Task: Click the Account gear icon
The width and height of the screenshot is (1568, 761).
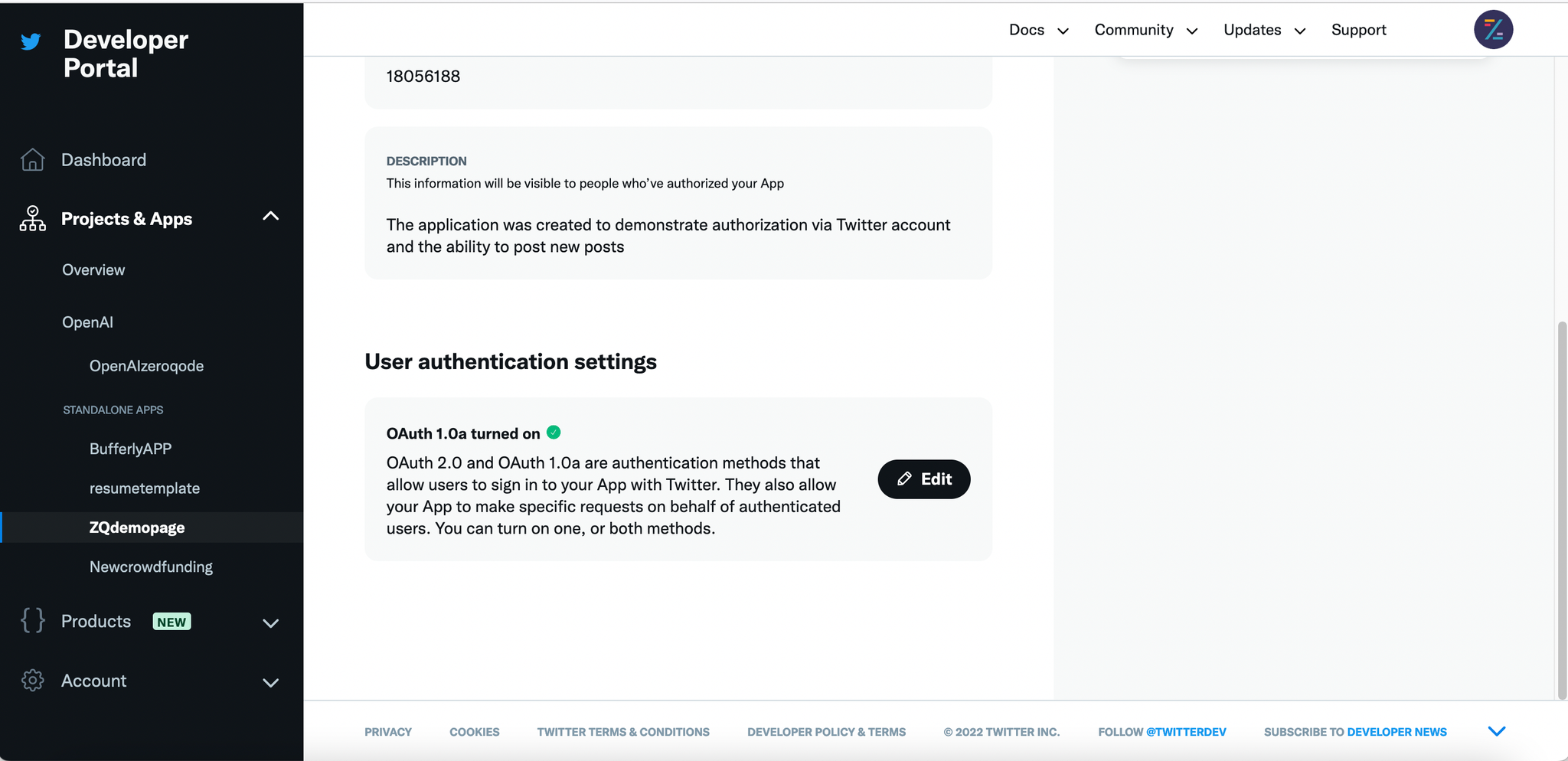Action: coord(32,680)
